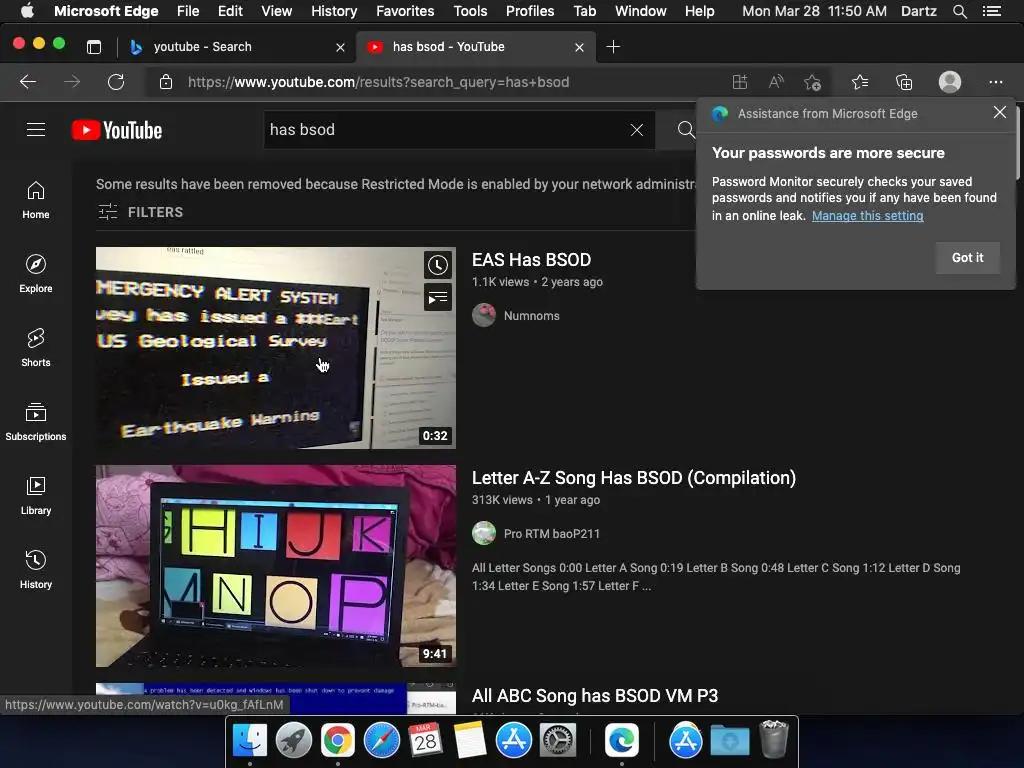Open Collections in Edge toolbar
The width and height of the screenshot is (1024, 768).
(x=904, y=82)
